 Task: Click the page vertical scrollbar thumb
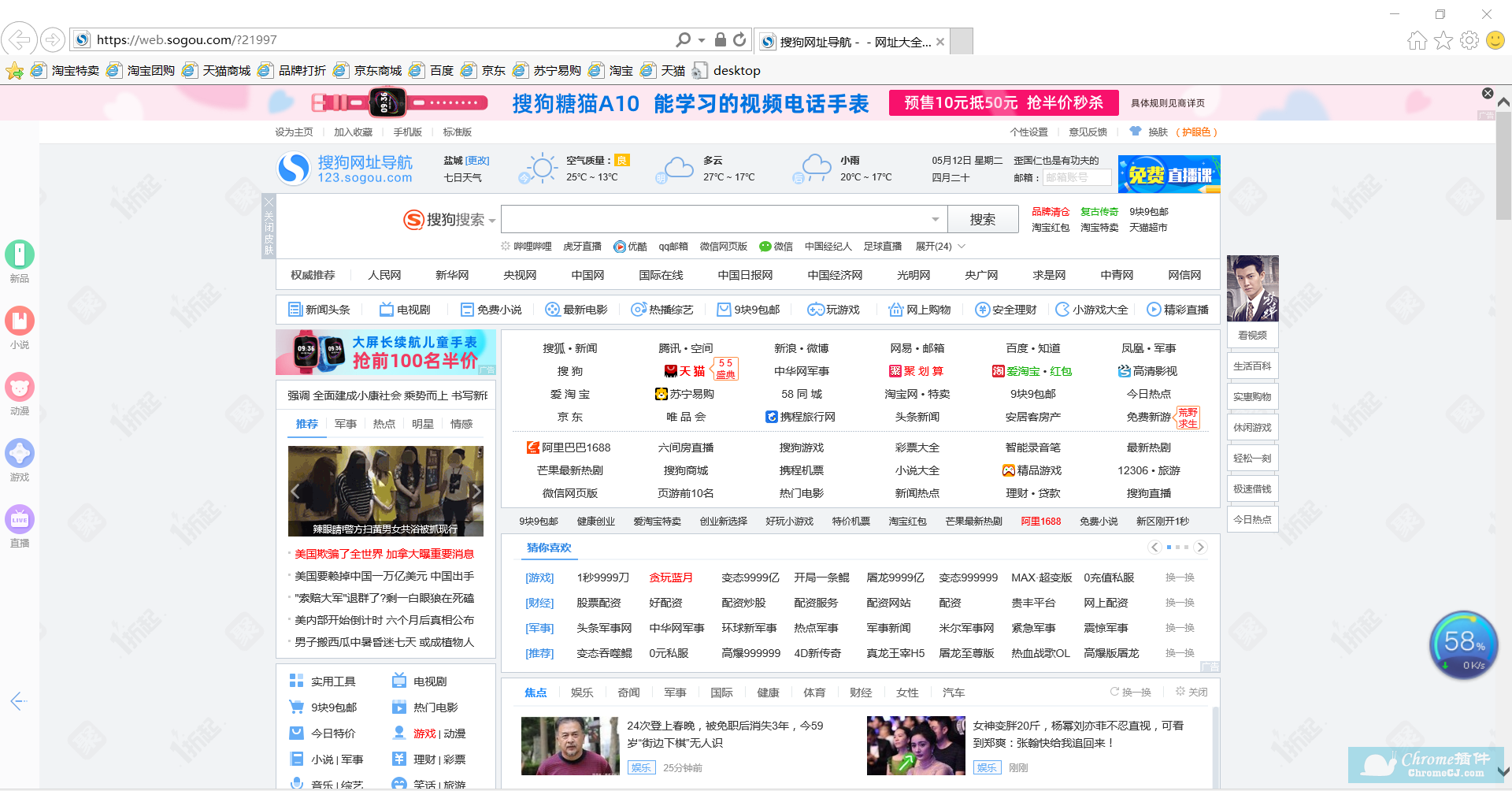1503,165
